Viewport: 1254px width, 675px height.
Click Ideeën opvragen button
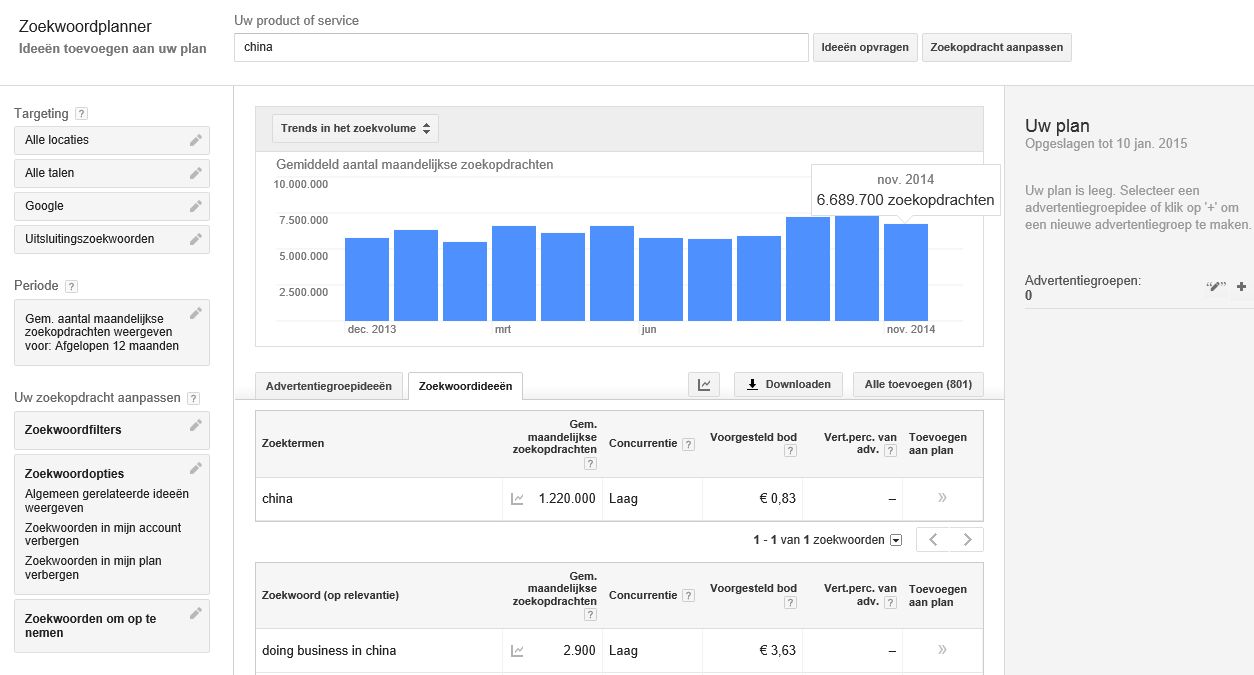(865, 48)
